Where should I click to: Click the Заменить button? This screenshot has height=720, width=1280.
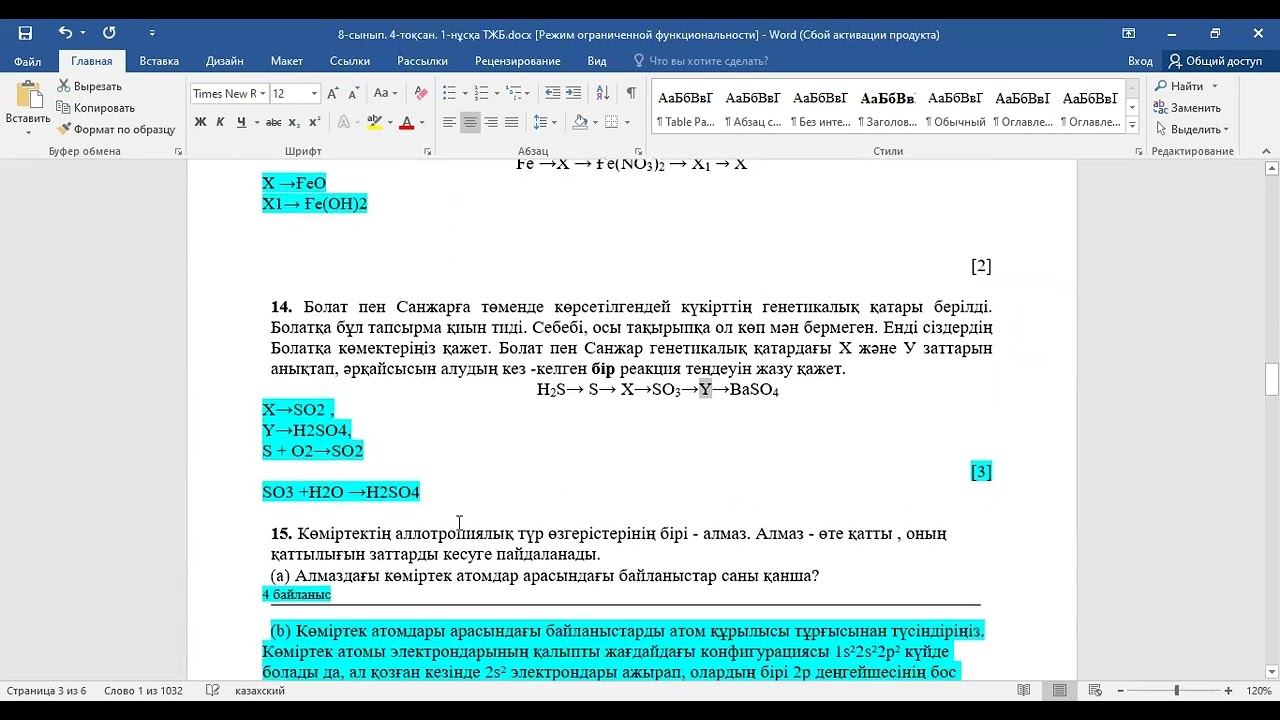click(1187, 108)
